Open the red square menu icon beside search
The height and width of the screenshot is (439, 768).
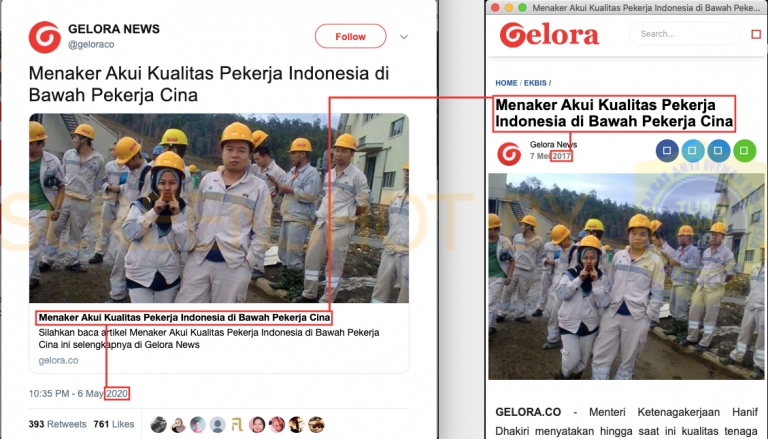point(756,34)
